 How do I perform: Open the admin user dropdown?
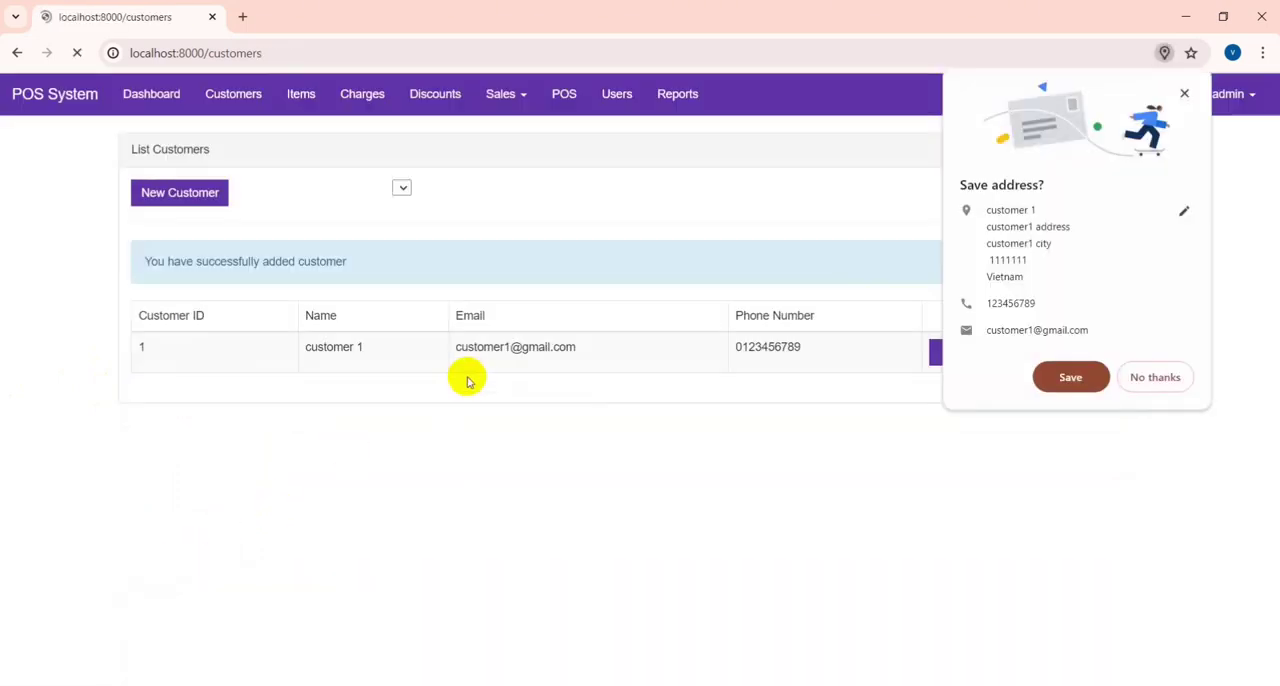1233,94
